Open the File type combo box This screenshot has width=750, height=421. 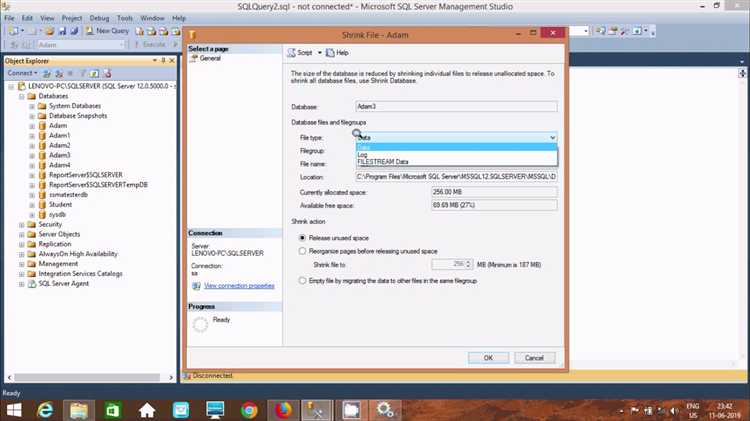pyautogui.click(x=456, y=137)
